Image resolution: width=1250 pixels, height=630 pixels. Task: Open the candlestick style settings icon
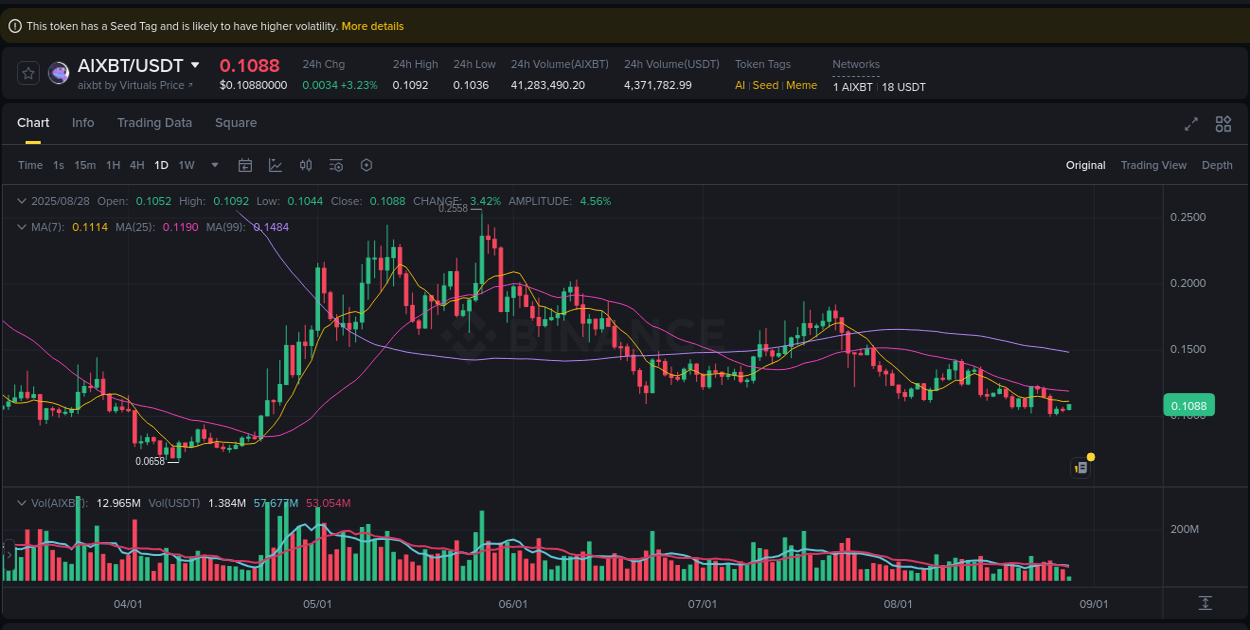[306, 165]
